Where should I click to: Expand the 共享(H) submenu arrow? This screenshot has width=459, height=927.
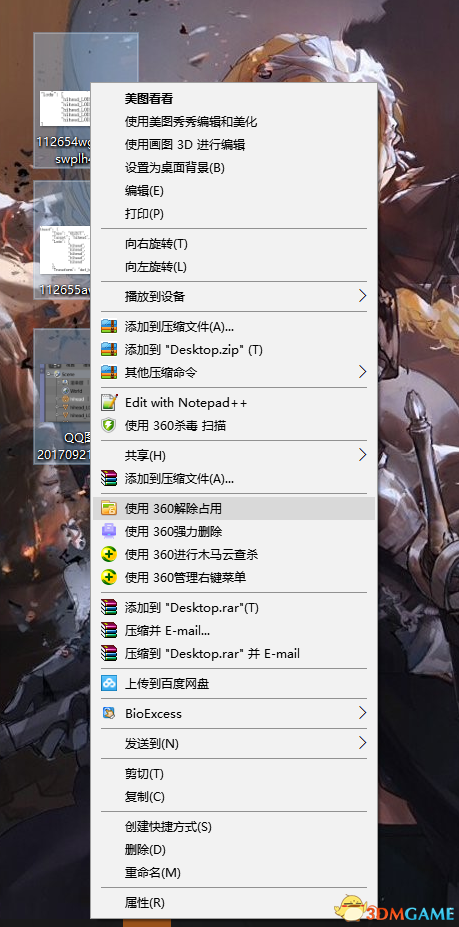point(363,455)
